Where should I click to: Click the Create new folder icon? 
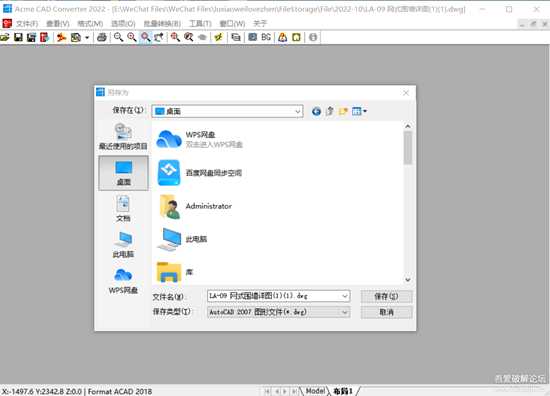[343, 111]
